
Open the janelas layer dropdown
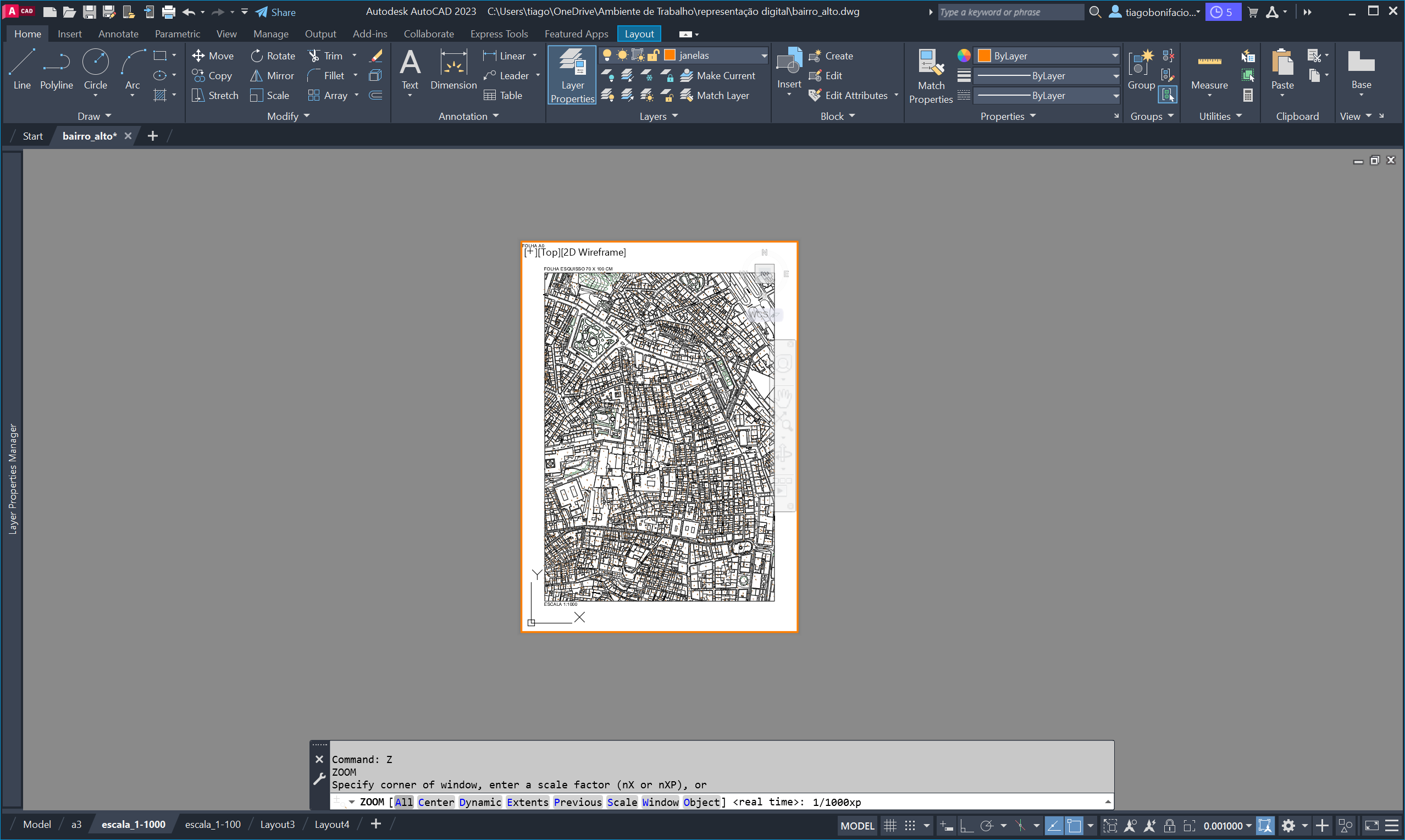click(764, 56)
